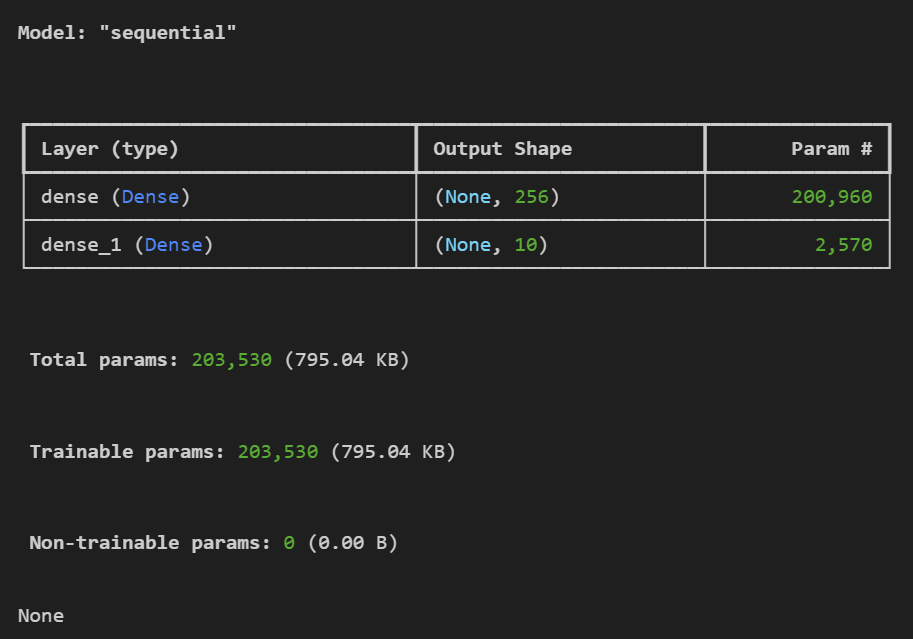913x639 pixels.
Task: Click the "(0.00 B)" size text
Action: point(352,543)
